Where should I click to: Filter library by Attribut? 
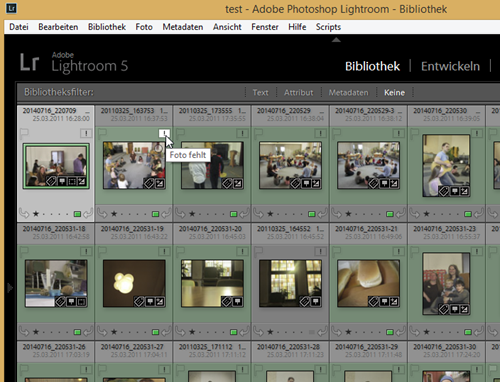click(298, 92)
